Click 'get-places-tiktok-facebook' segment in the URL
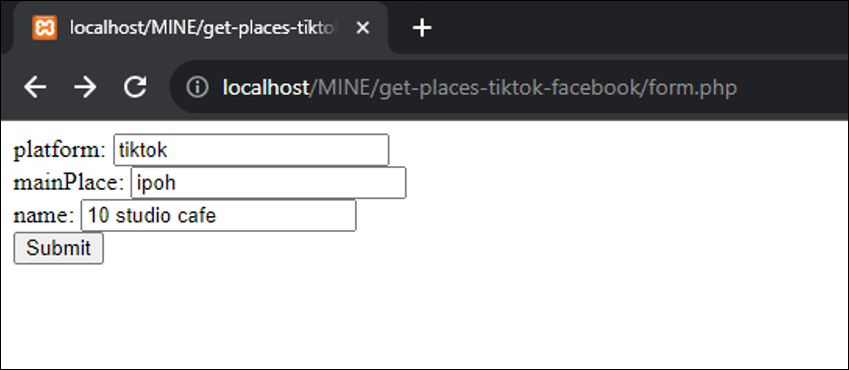Viewport: 849px width, 370px height. [510, 87]
